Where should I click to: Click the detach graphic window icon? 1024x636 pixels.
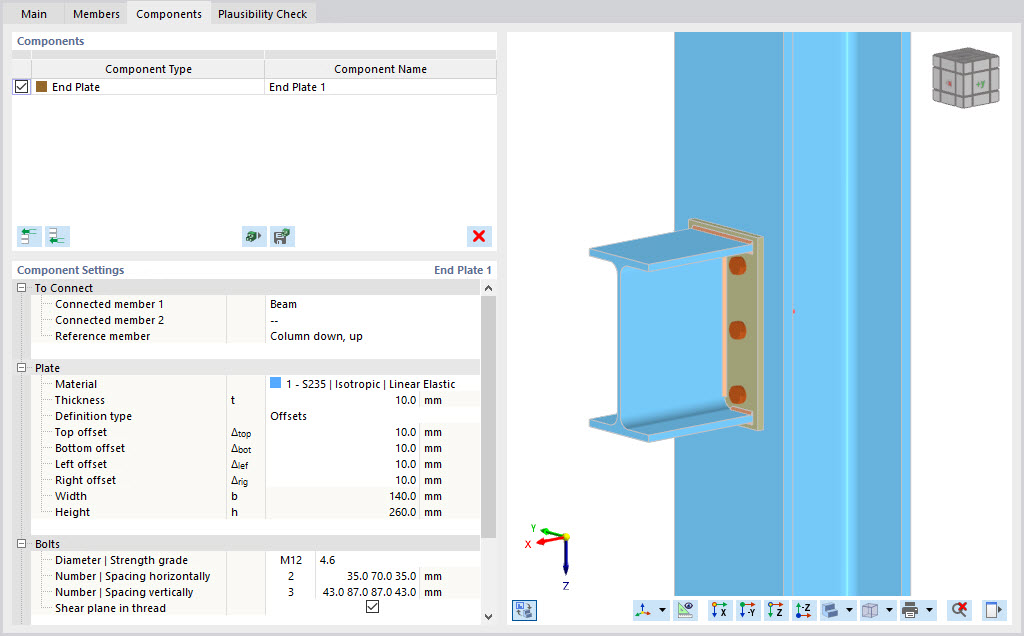pos(993,610)
